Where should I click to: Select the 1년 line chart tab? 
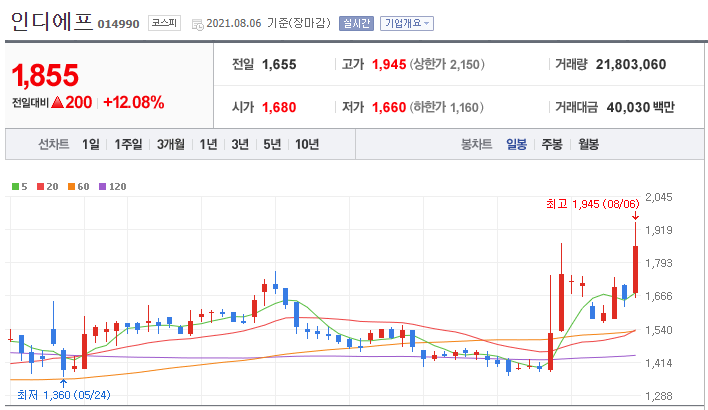(x=208, y=144)
